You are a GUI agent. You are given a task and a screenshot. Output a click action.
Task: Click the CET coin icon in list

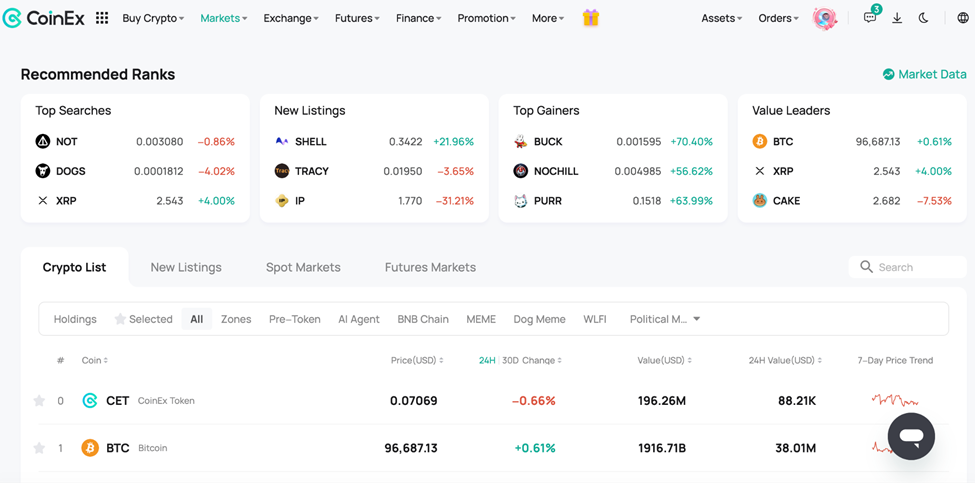(x=90, y=400)
